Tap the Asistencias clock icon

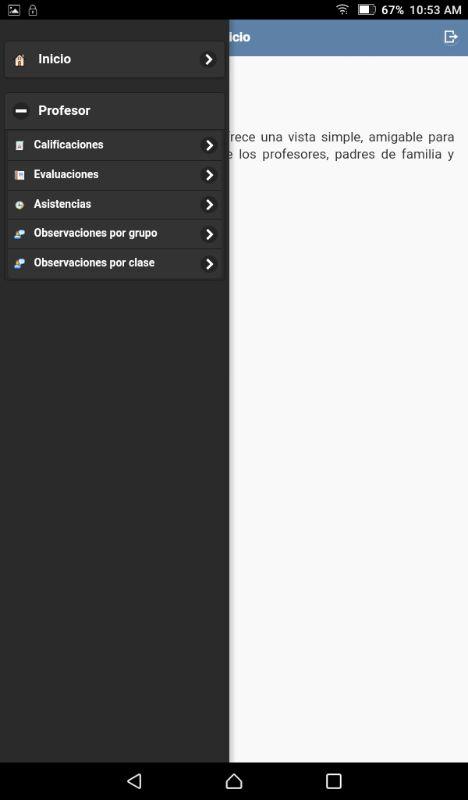coord(19,205)
